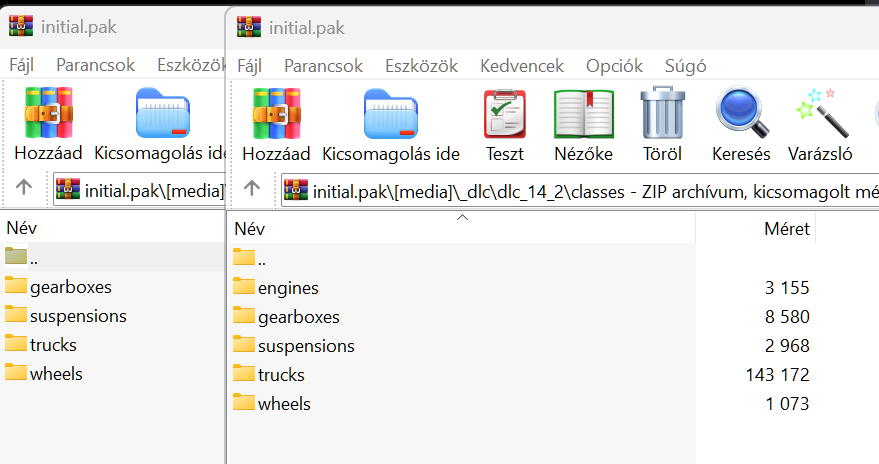This screenshot has width=879, height=464.
Task: Open the Opciók menu
Action: 614,66
